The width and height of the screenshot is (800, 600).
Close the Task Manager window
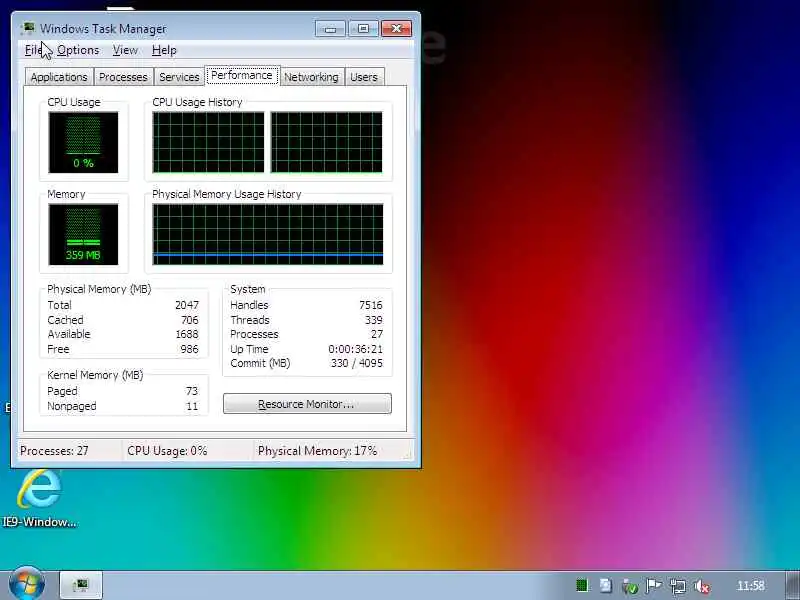pyautogui.click(x=396, y=29)
